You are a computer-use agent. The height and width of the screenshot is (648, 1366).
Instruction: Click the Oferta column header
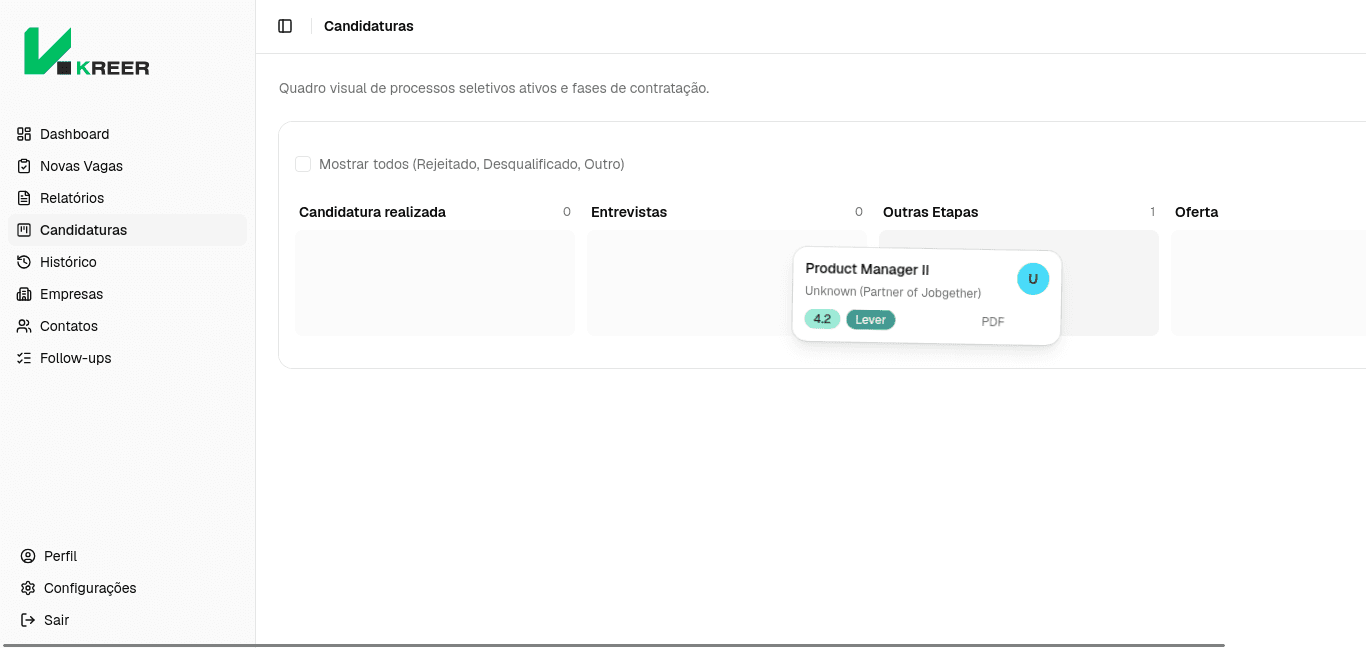click(x=1197, y=212)
